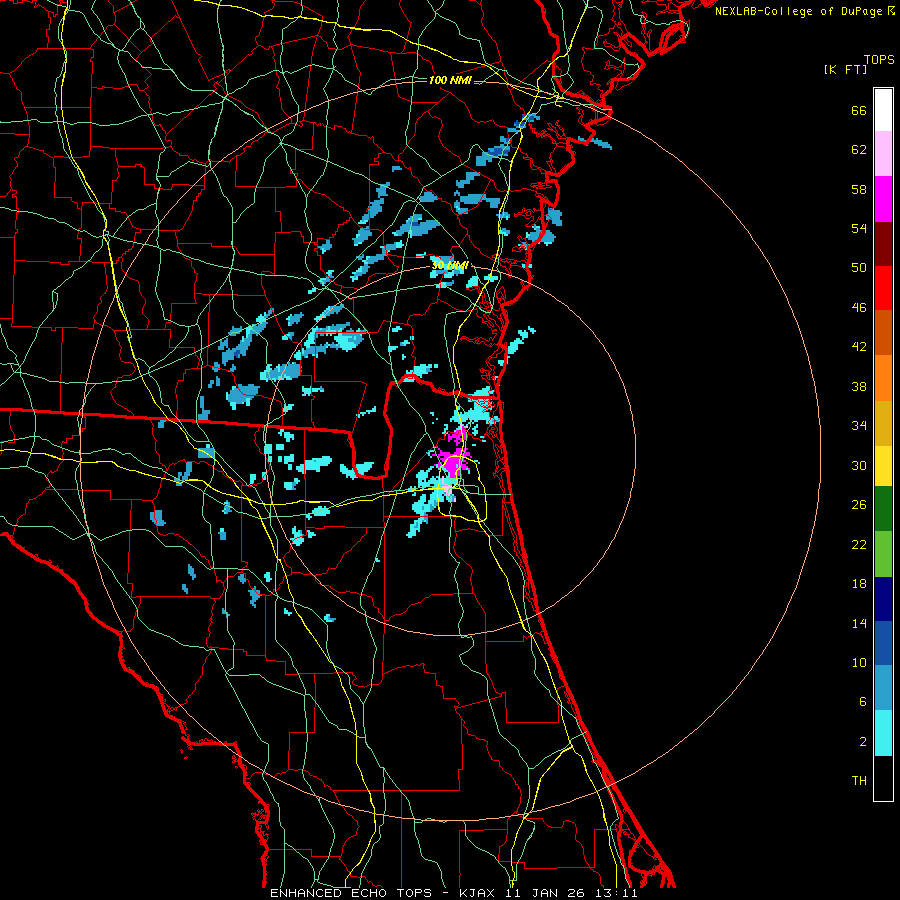Click the medium blue legend swatch

pos(883,643)
